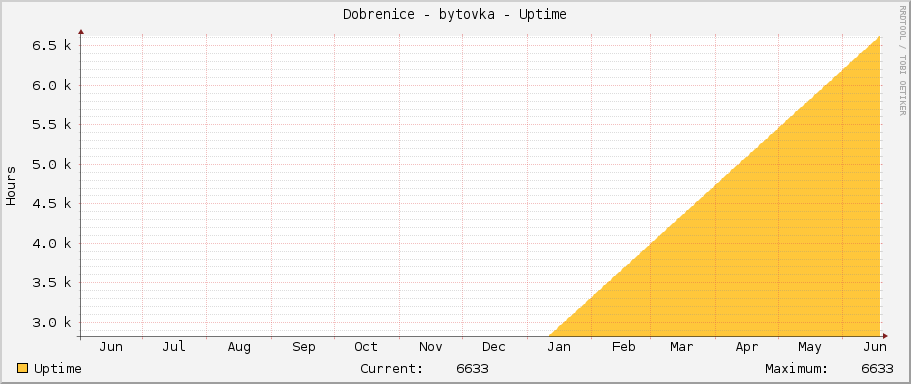Click the '4.0 k' axis value
The height and width of the screenshot is (384, 911).
click(x=51, y=243)
